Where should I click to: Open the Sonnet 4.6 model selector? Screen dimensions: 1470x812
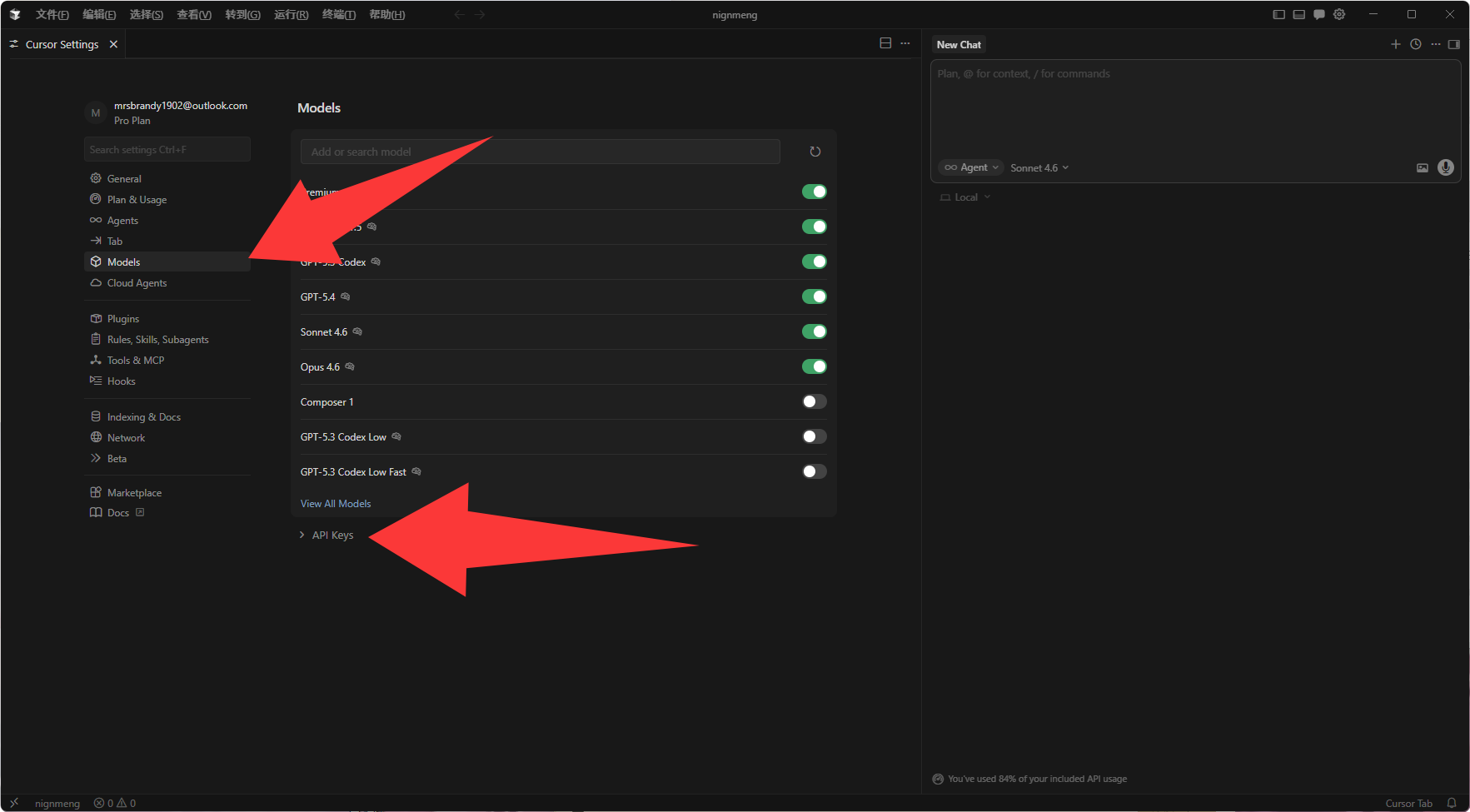pos(1039,167)
